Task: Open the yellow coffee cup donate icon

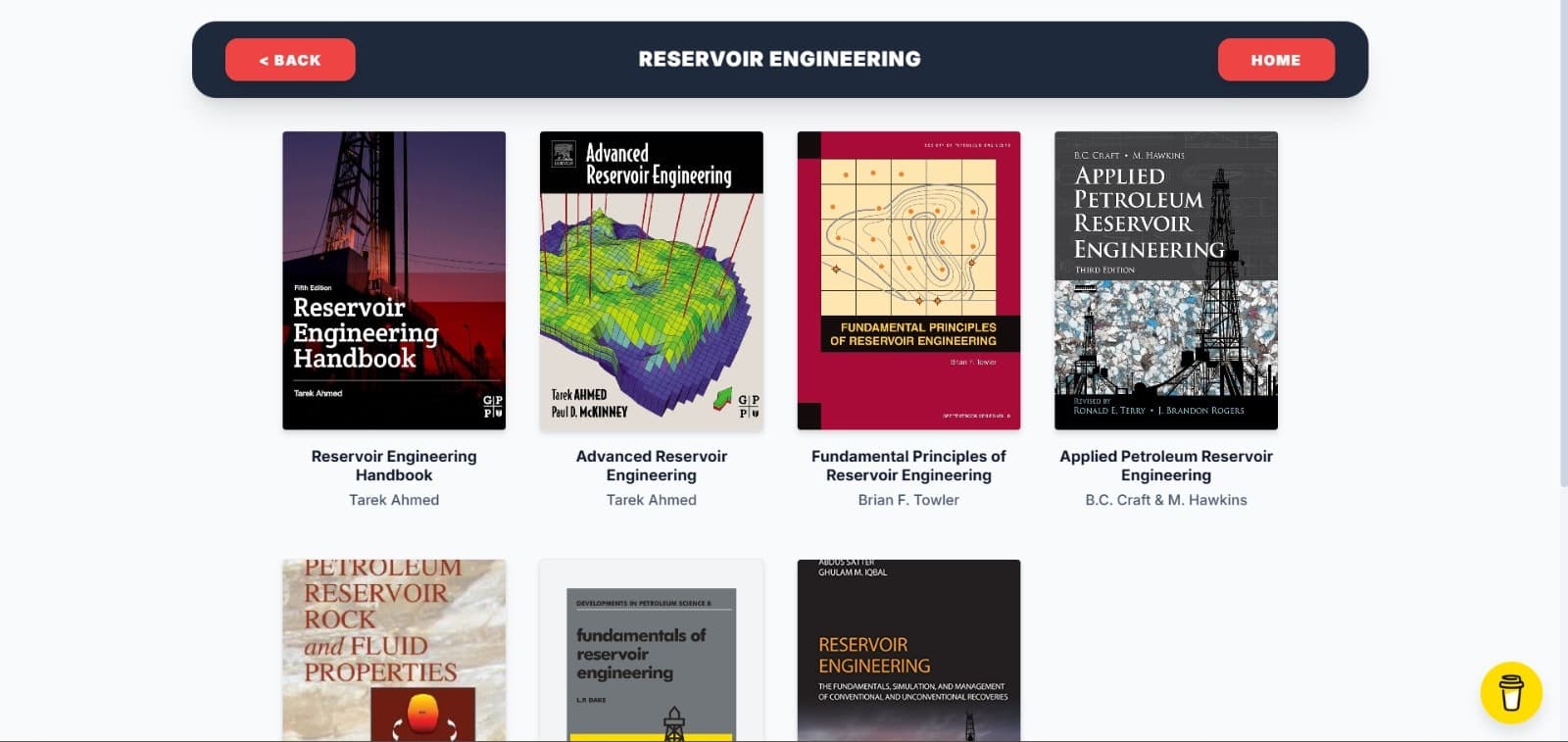Action: [x=1510, y=692]
